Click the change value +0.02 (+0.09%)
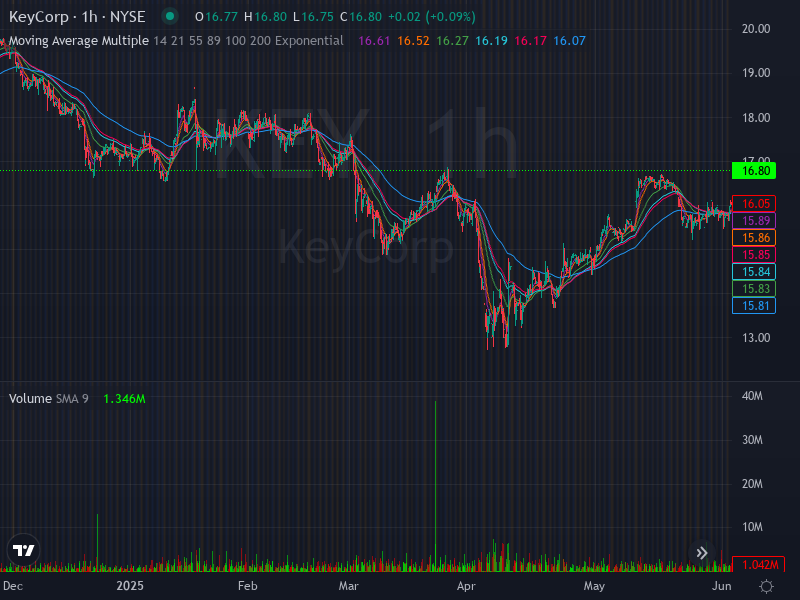 [432, 17]
